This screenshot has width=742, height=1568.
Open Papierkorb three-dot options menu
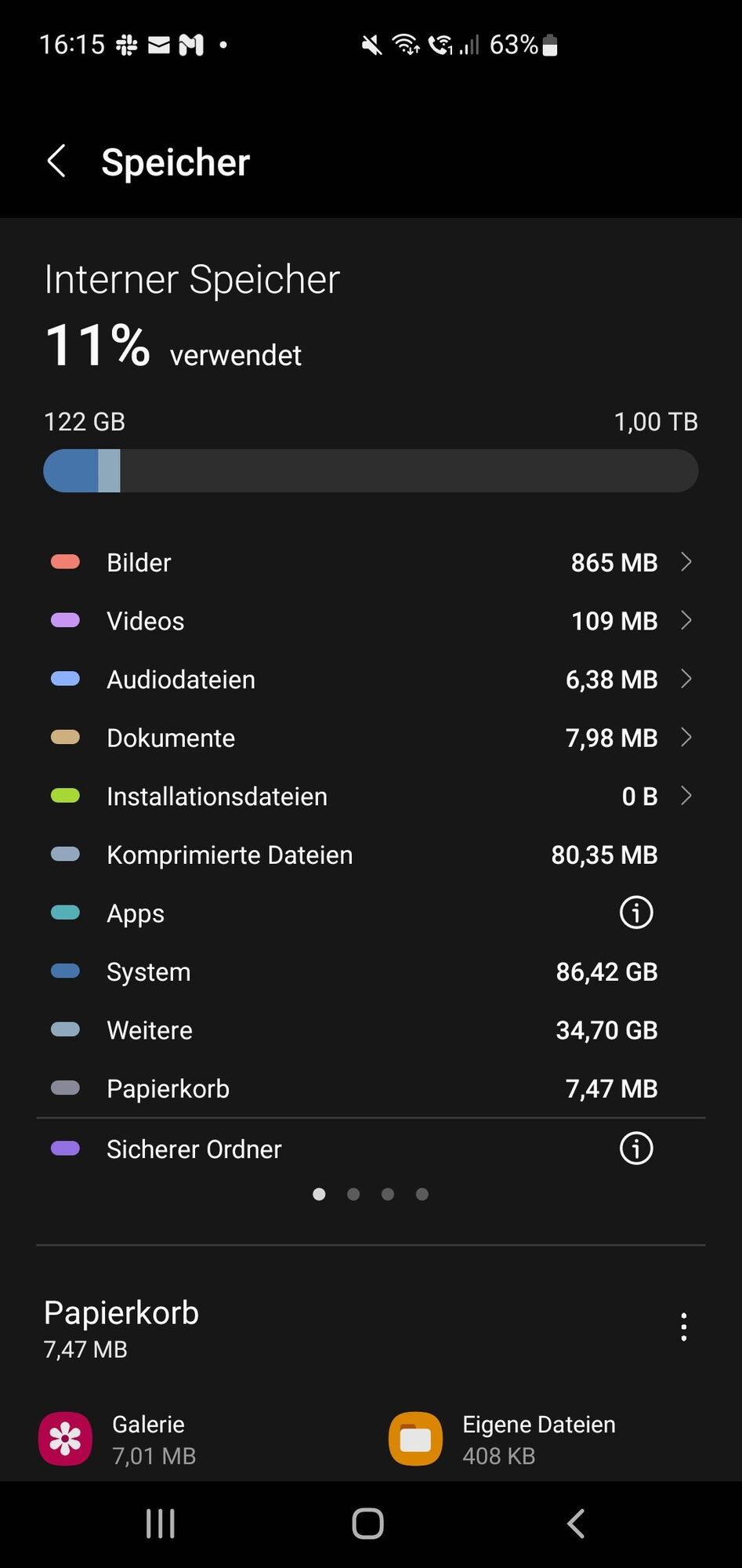pos(684,1327)
